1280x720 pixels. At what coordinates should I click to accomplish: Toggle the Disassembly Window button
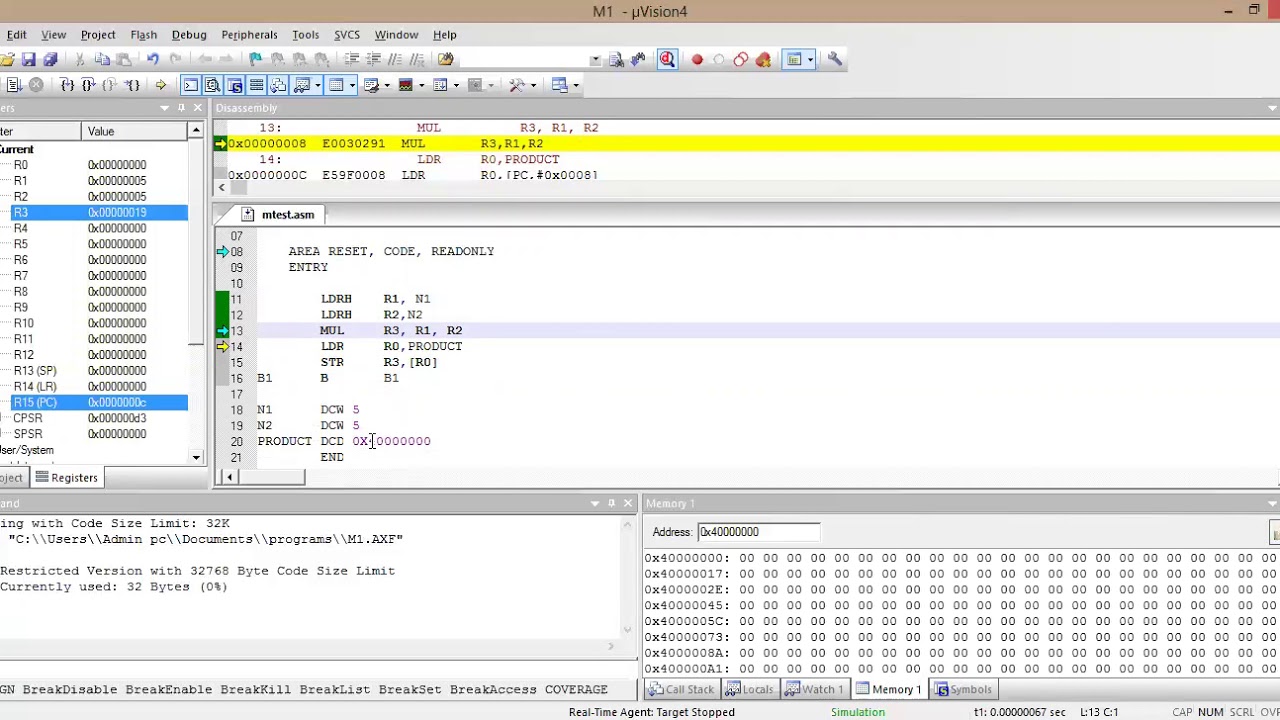click(x=212, y=85)
